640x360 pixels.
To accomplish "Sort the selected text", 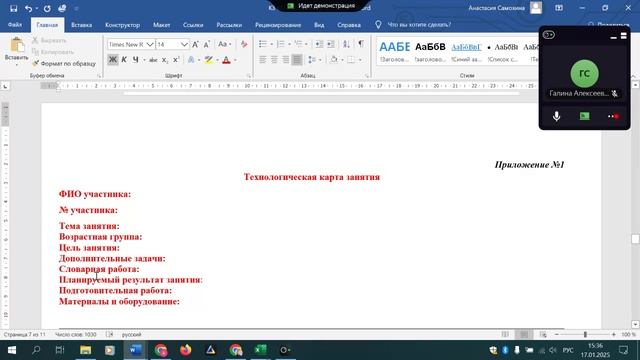I will coord(346,44).
